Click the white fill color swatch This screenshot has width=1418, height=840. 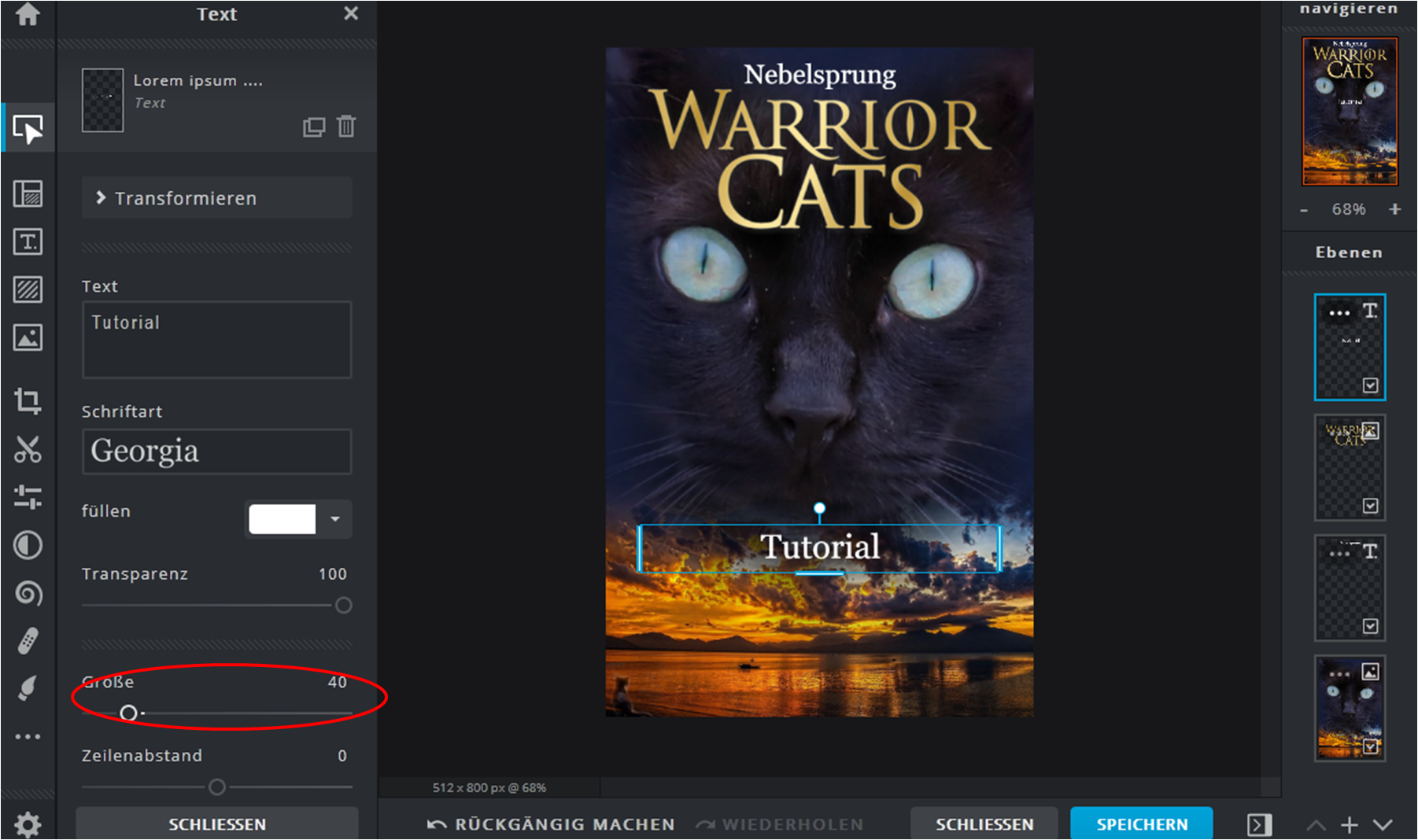tap(282, 519)
